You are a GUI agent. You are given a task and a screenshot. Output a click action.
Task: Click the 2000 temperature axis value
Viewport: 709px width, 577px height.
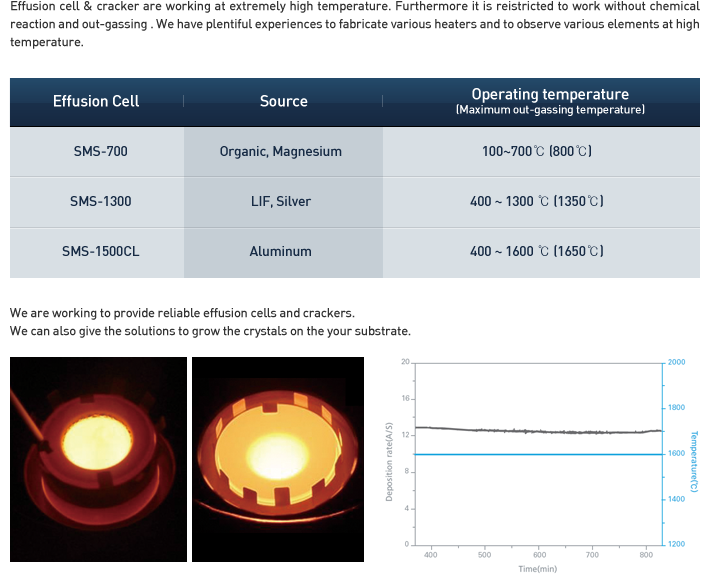(x=676, y=362)
